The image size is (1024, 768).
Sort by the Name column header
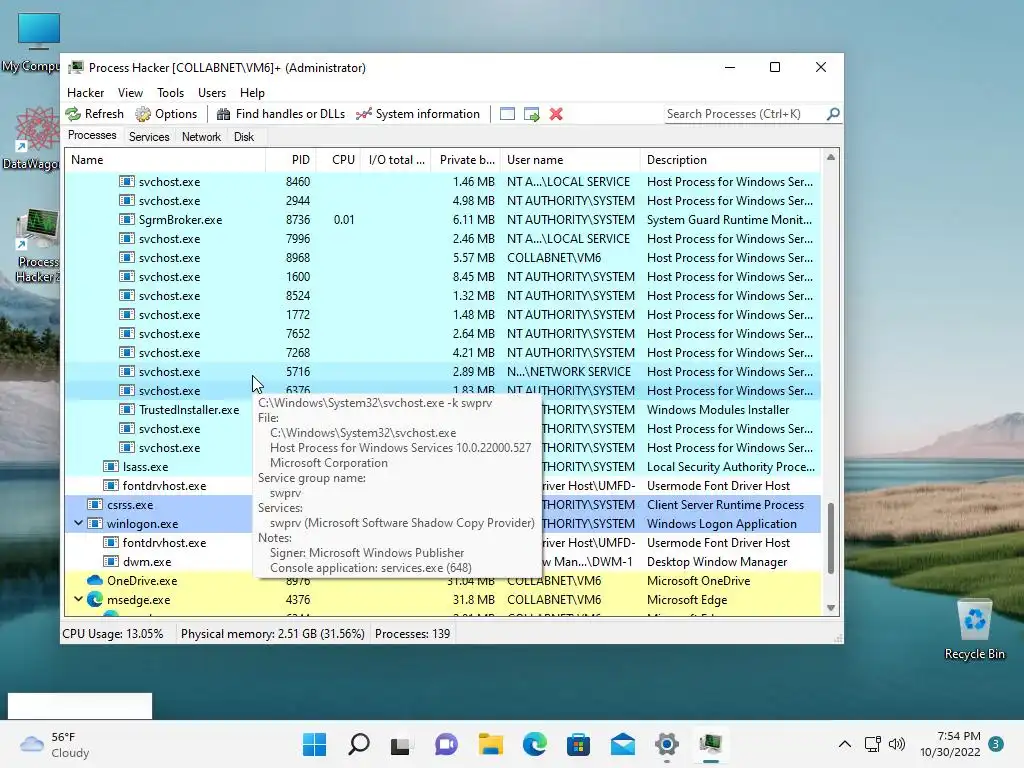(165, 160)
